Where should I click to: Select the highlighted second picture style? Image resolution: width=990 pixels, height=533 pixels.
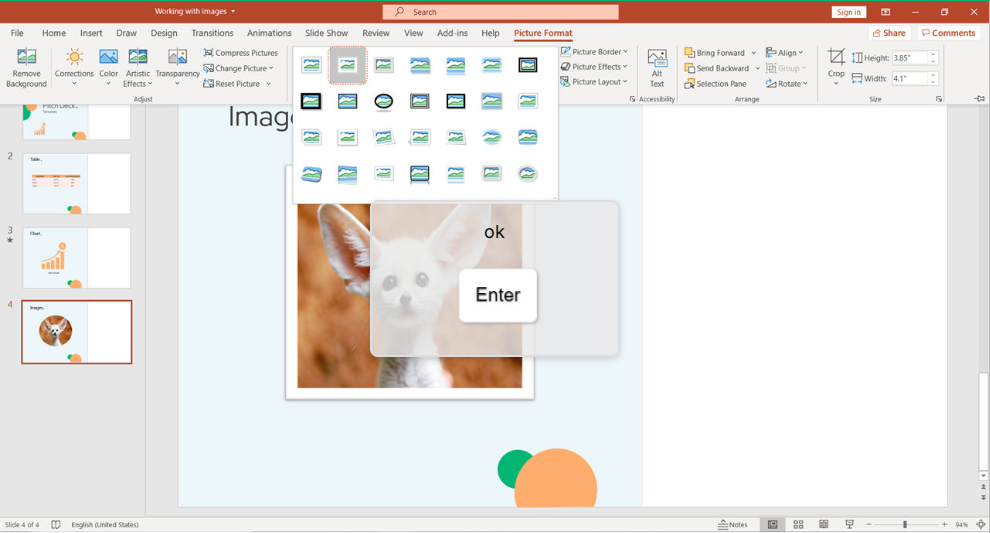pos(347,64)
